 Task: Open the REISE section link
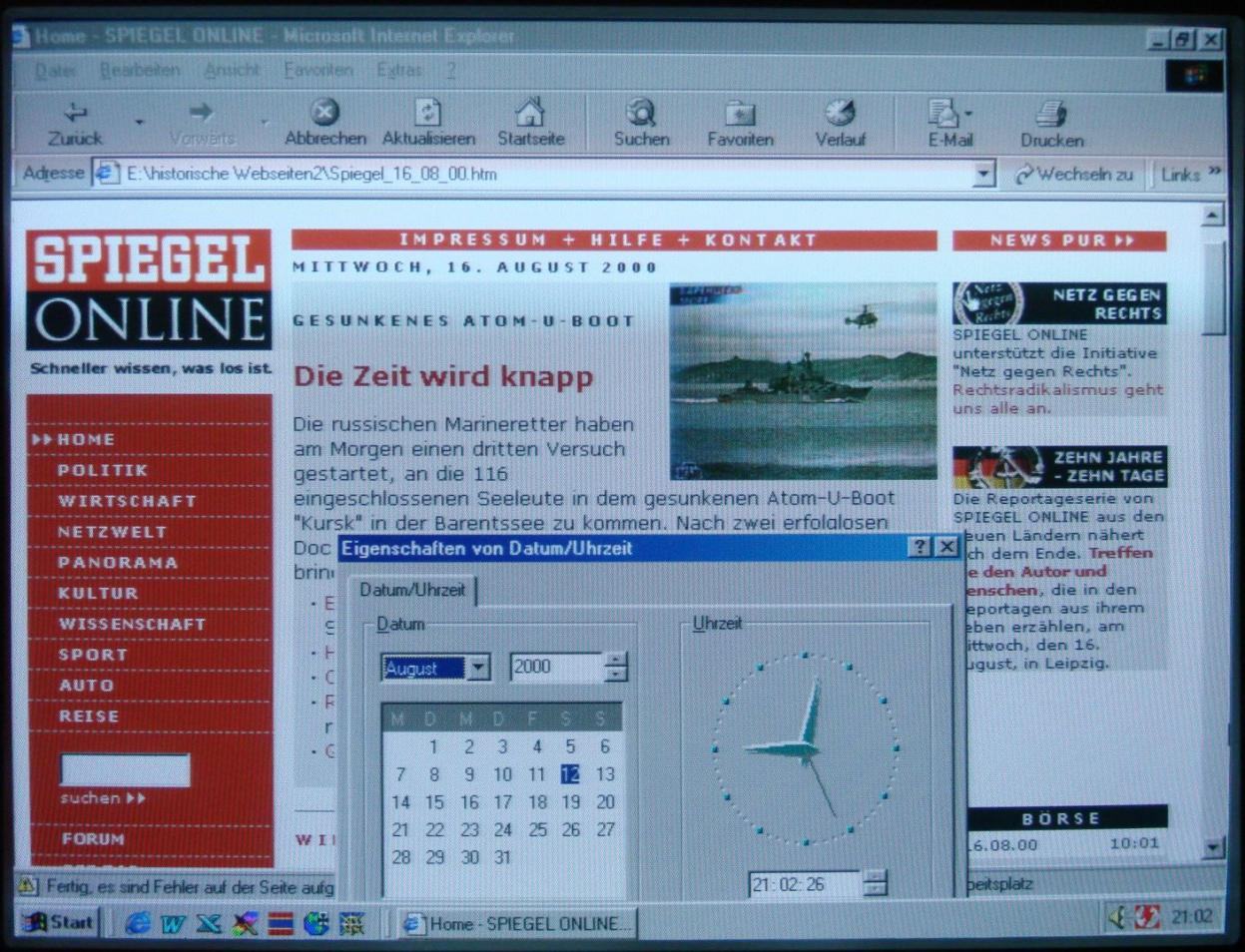coord(88,716)
